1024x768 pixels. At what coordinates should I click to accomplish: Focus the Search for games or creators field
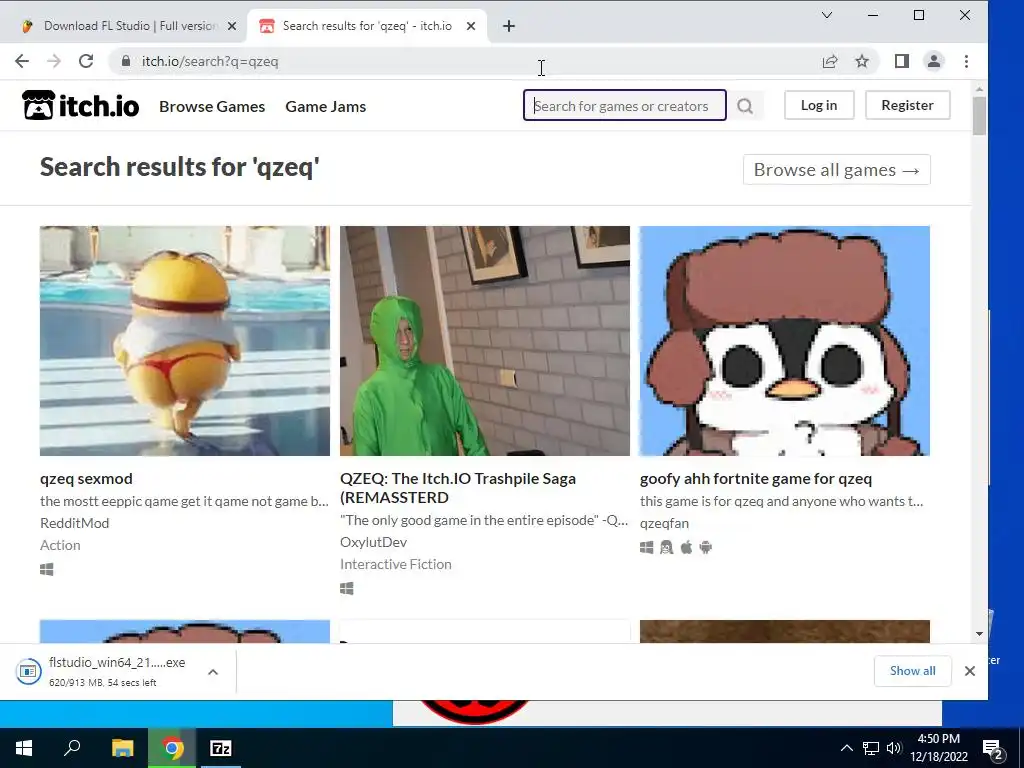[x=624, y=105]
